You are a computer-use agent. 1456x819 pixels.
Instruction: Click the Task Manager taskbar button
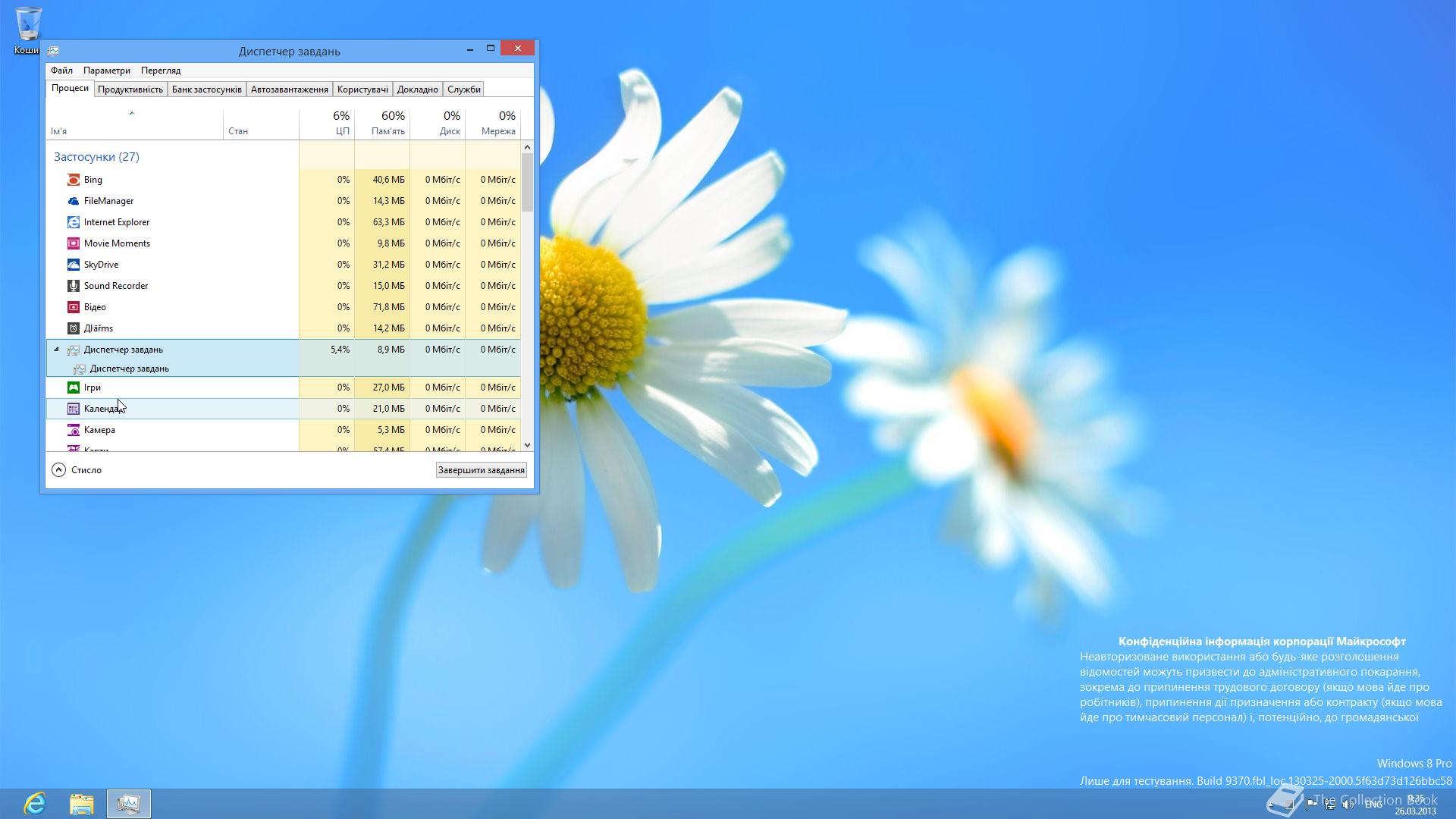coord(129,803)
